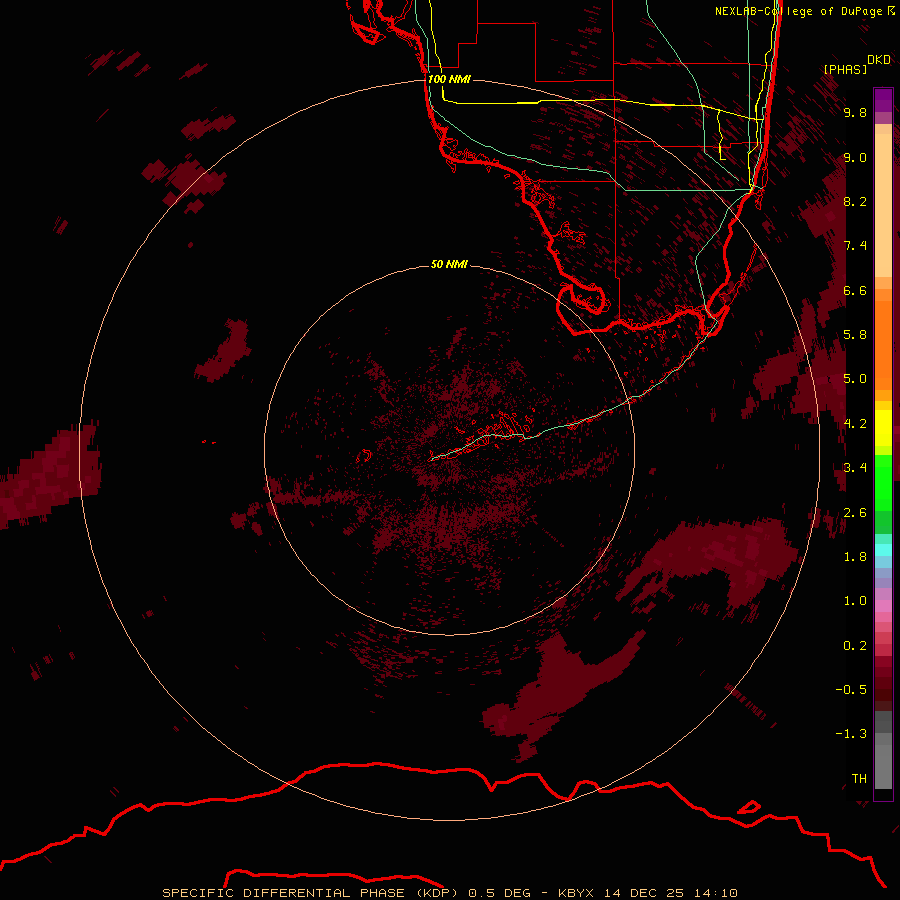
Task: Click the 1.0 value on the color scale
Action: (x=855, y=601)
